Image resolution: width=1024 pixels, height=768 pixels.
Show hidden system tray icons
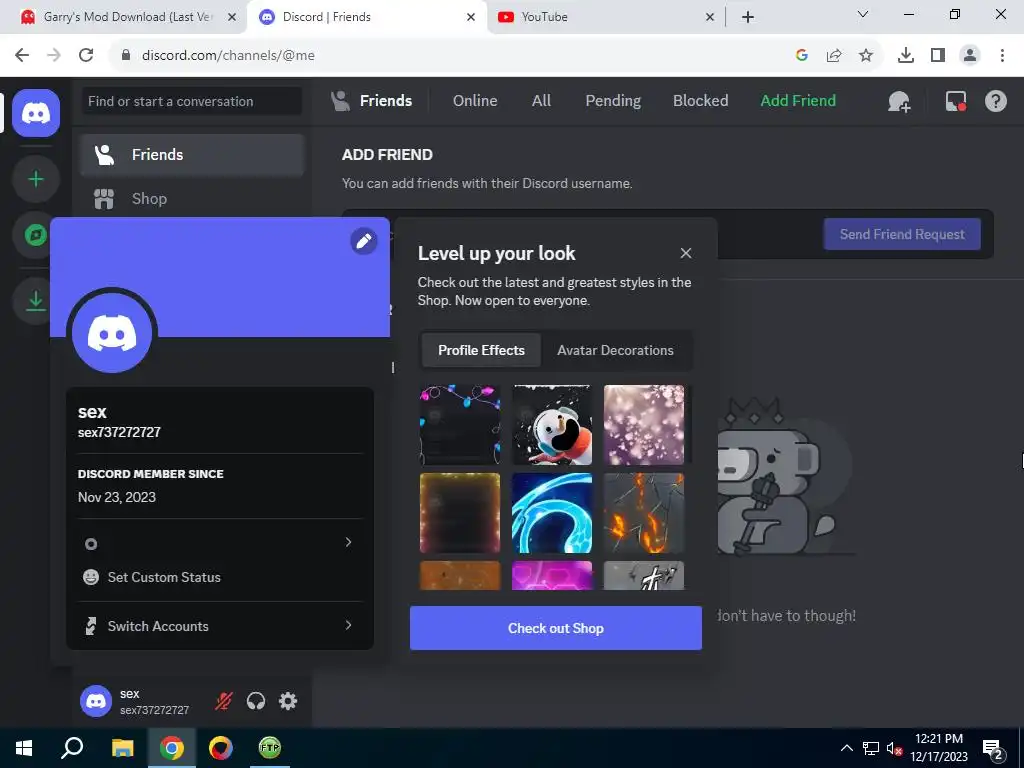pos(846,748)
